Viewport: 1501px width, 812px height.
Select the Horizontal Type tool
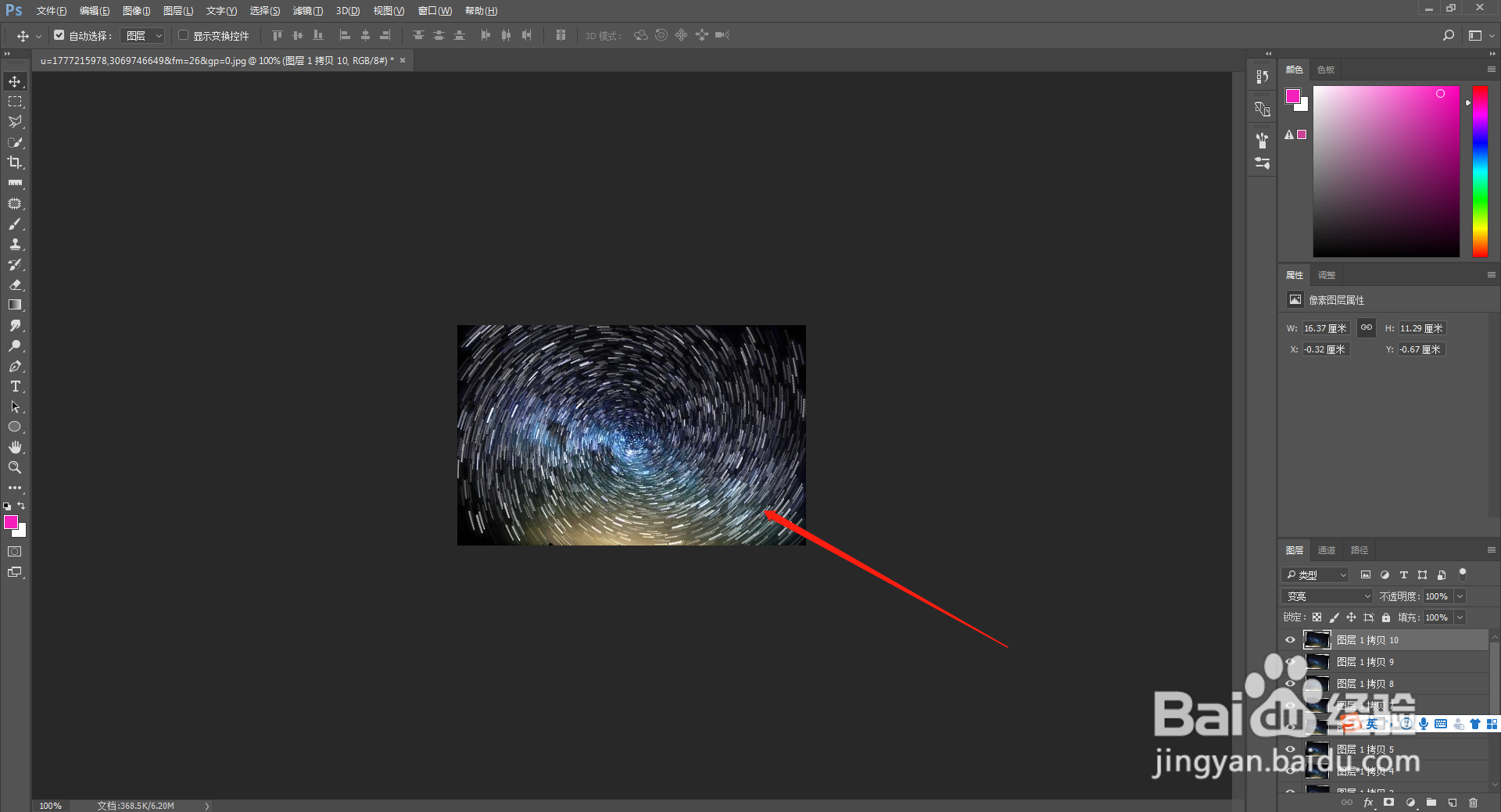(15, 386)
